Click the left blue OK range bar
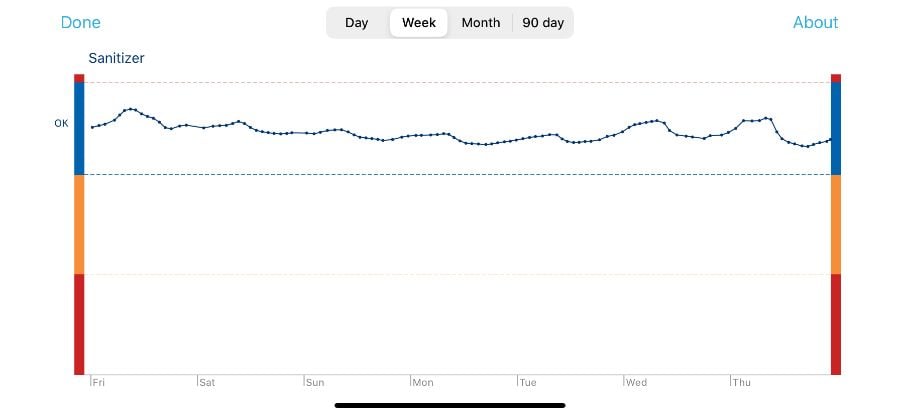This screenshot has height=416, width=900. pyautogui.click(x=79, y=128)
